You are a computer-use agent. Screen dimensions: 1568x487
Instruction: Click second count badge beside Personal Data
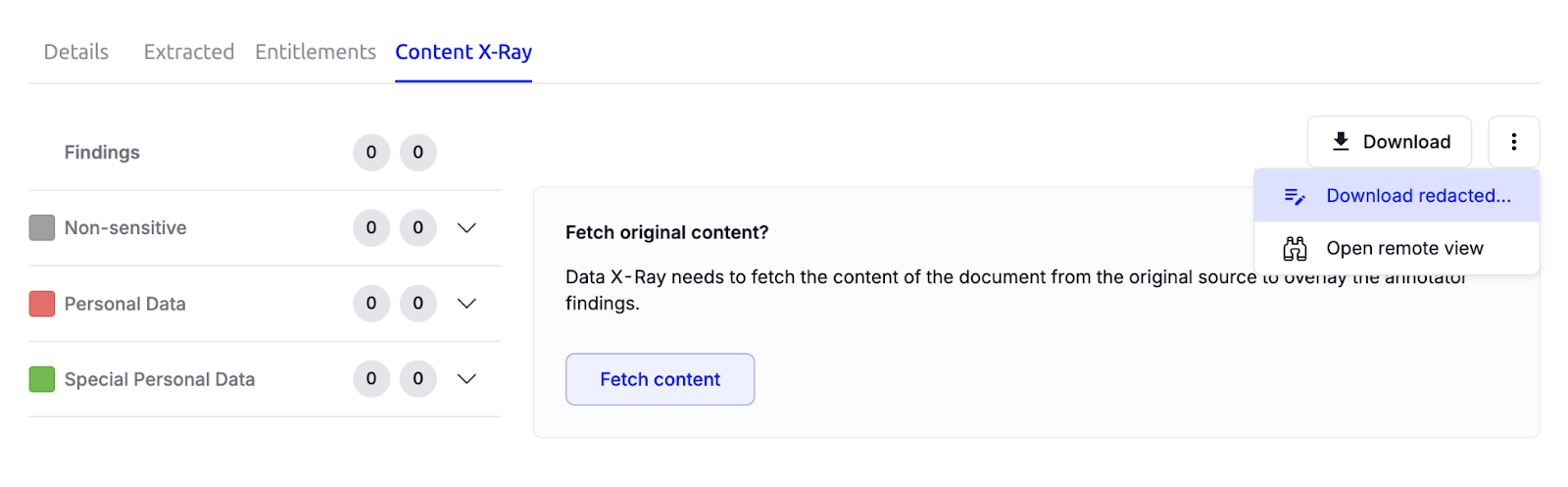pyautogui.click(x=418, y=304)
